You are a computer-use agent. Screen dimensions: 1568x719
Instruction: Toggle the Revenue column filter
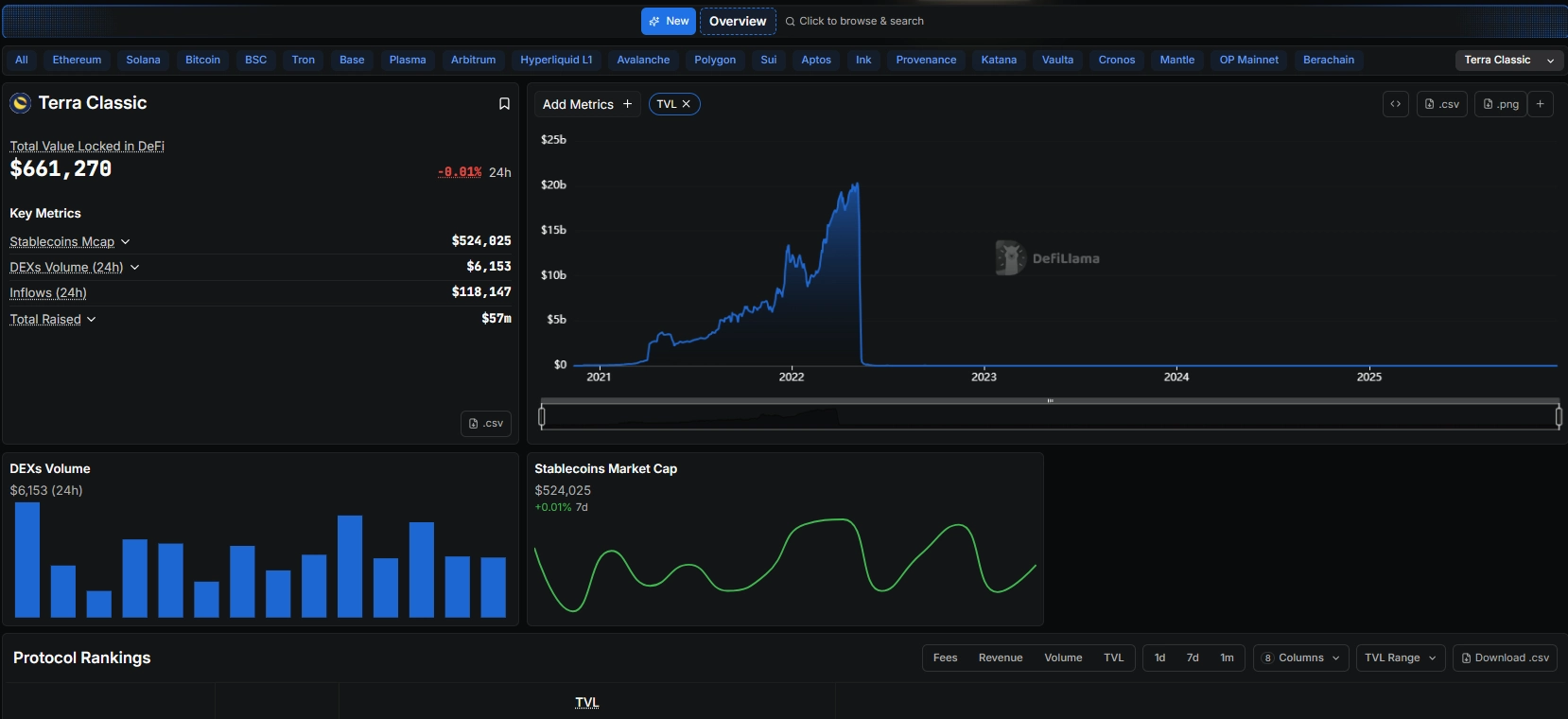[1001, 658]
